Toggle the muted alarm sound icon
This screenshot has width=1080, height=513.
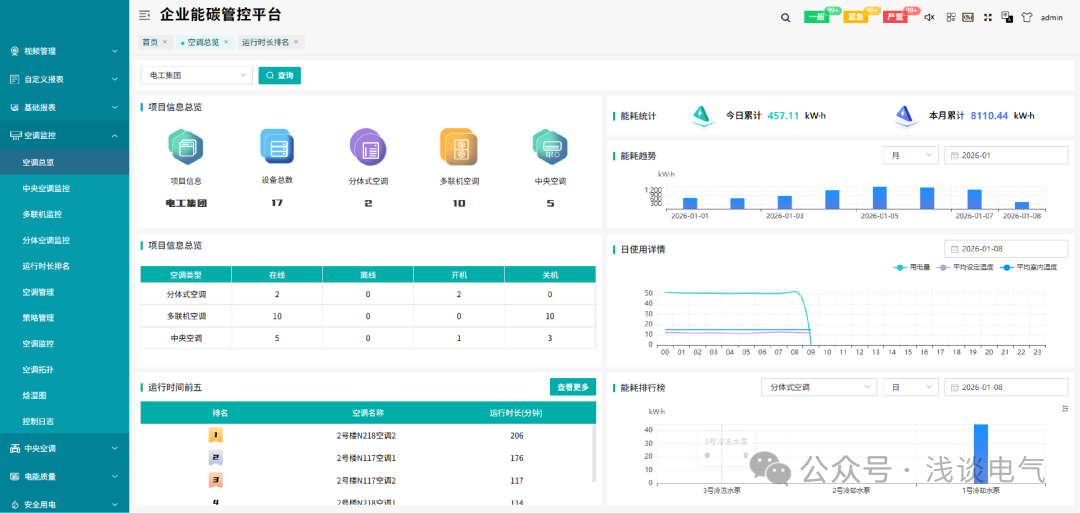929,17
